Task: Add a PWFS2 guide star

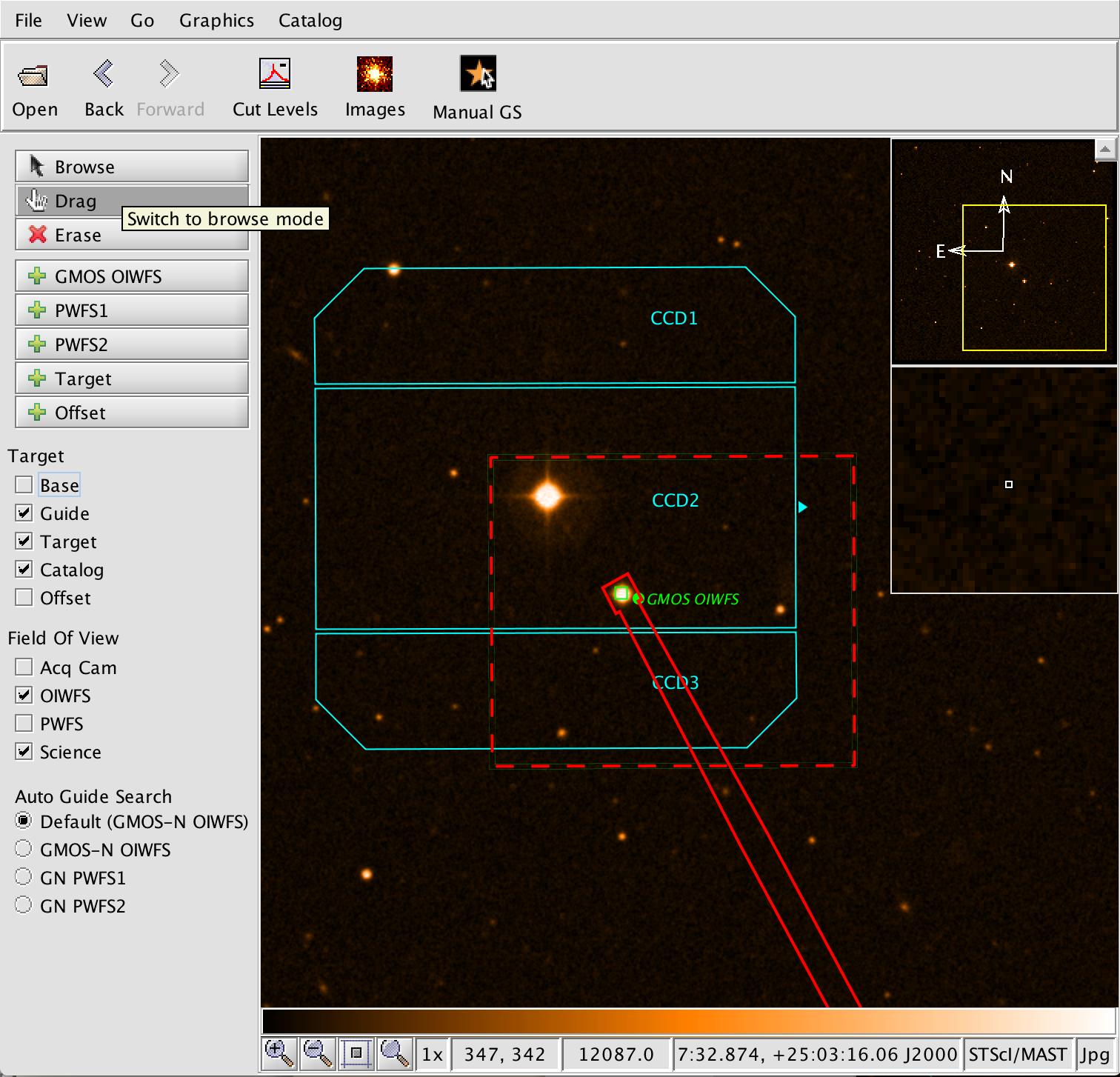Action: (x=132, y=344)
